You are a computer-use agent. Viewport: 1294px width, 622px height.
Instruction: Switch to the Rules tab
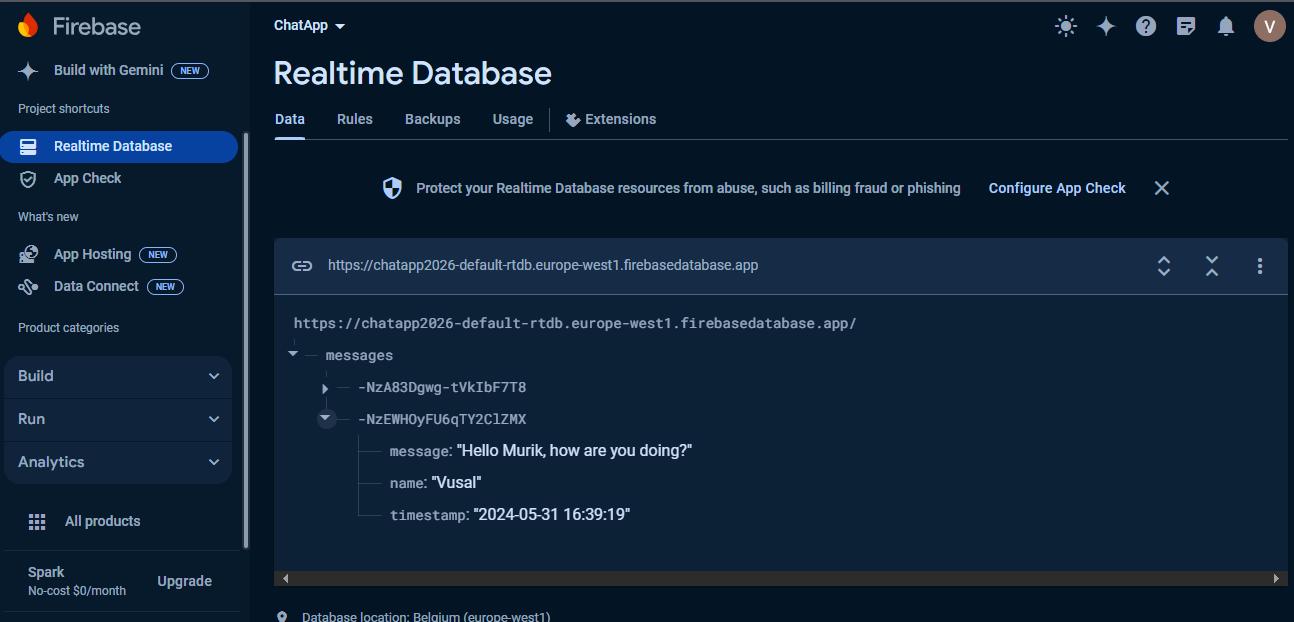[x=354, y=119]
